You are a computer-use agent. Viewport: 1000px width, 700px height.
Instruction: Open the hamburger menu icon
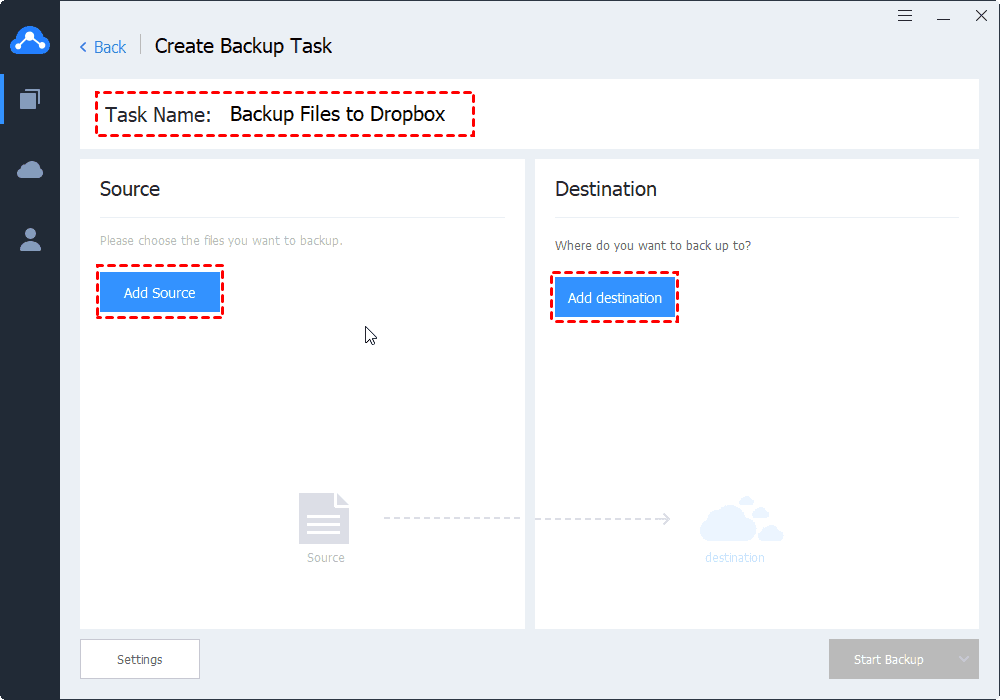[904, 16]
